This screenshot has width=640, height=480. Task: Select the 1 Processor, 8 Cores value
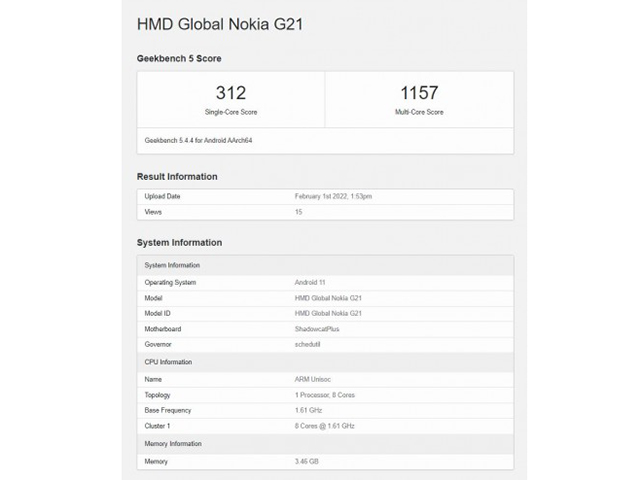325,395
